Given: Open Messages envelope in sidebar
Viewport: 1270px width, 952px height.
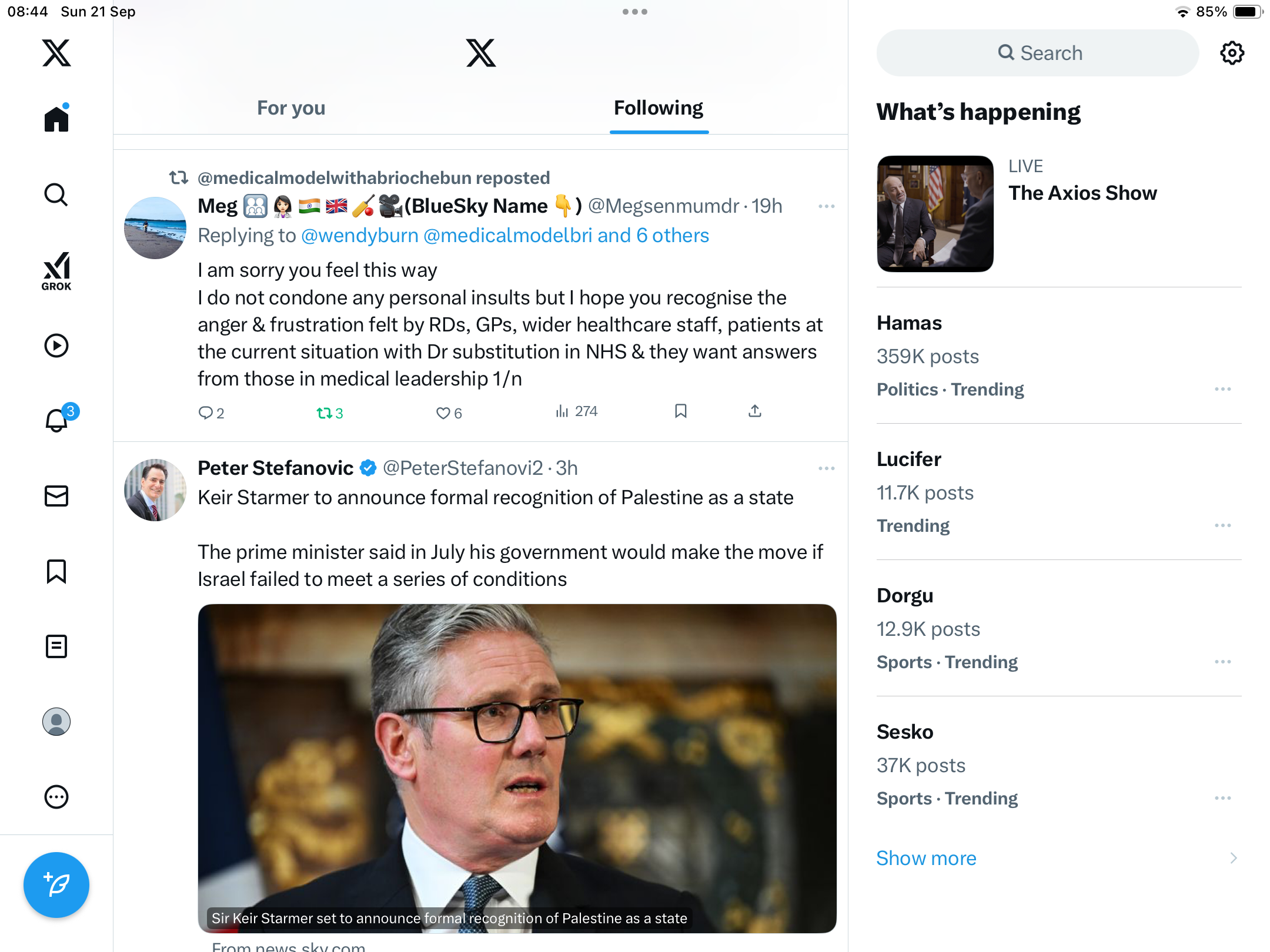Looking at the screenshot, I should tap(56, 496).
